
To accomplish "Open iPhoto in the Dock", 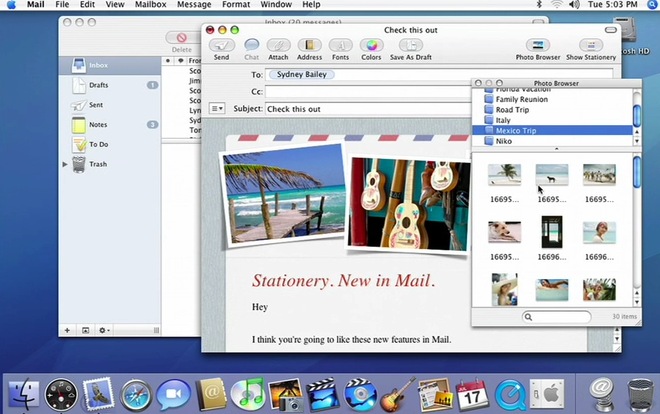I will pyautogui.click(x=286, y=395).
